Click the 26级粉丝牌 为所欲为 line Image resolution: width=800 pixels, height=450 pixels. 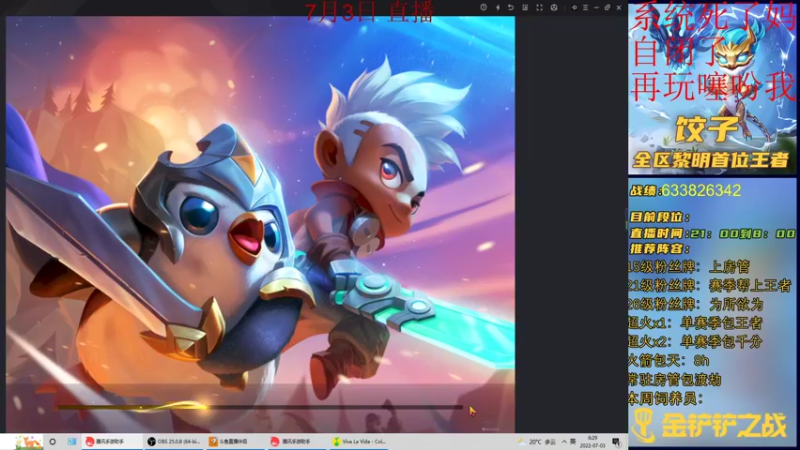(696, 304)
